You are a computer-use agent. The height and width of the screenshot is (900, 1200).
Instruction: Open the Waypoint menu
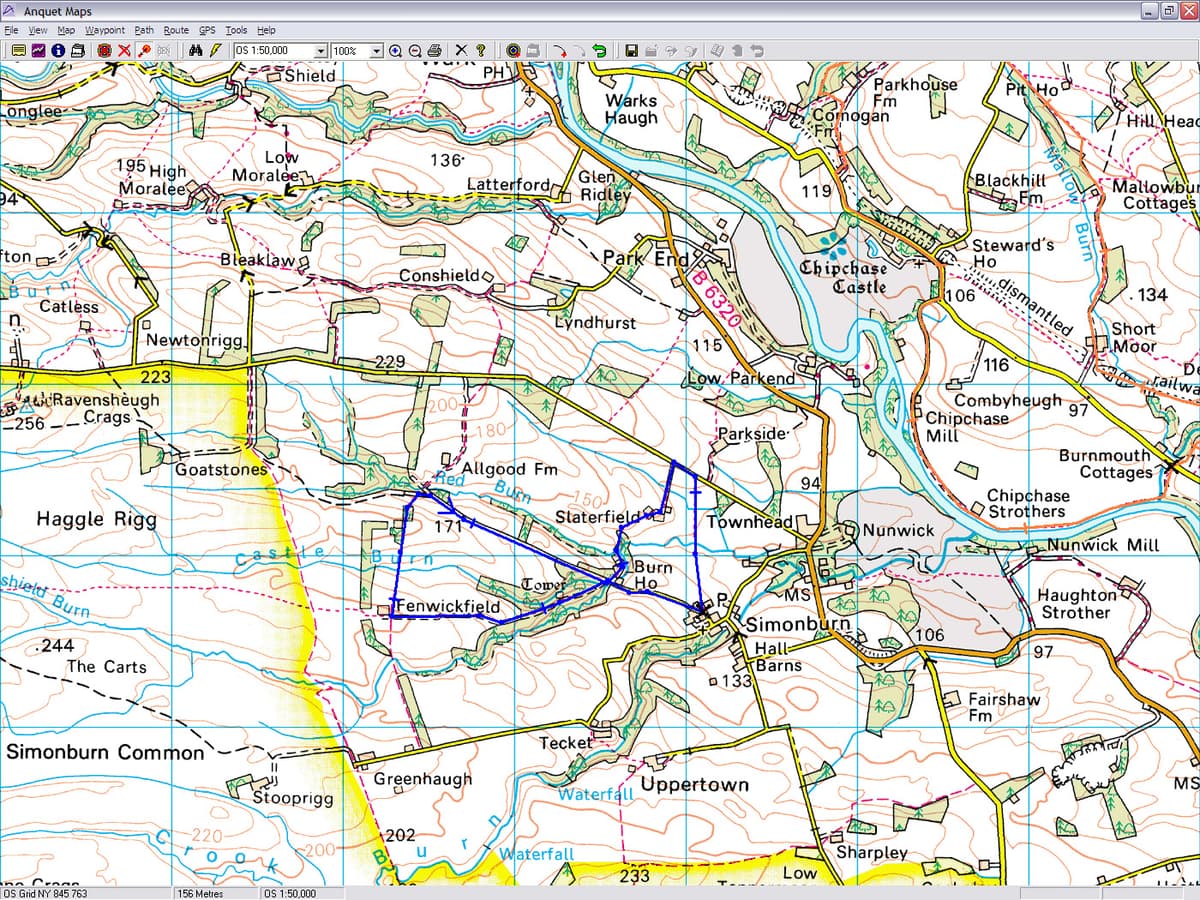[104, 29]
